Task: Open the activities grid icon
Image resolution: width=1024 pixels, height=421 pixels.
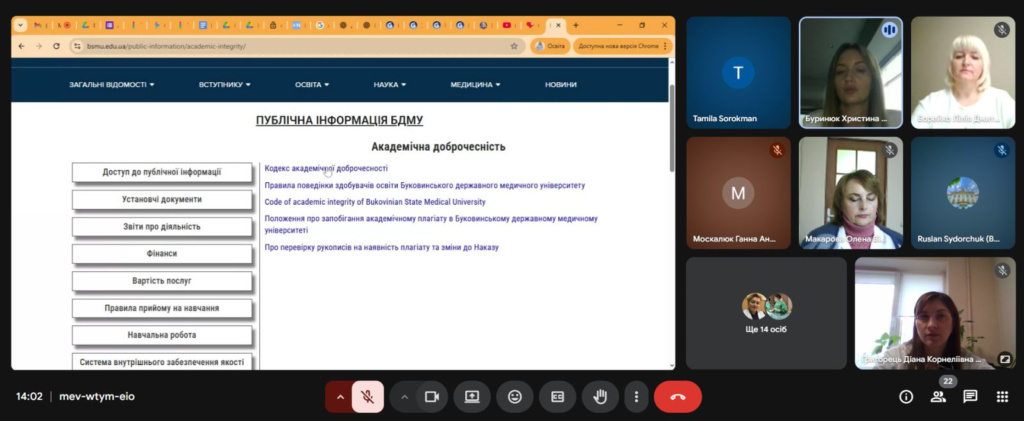Action: (1002, 396)
